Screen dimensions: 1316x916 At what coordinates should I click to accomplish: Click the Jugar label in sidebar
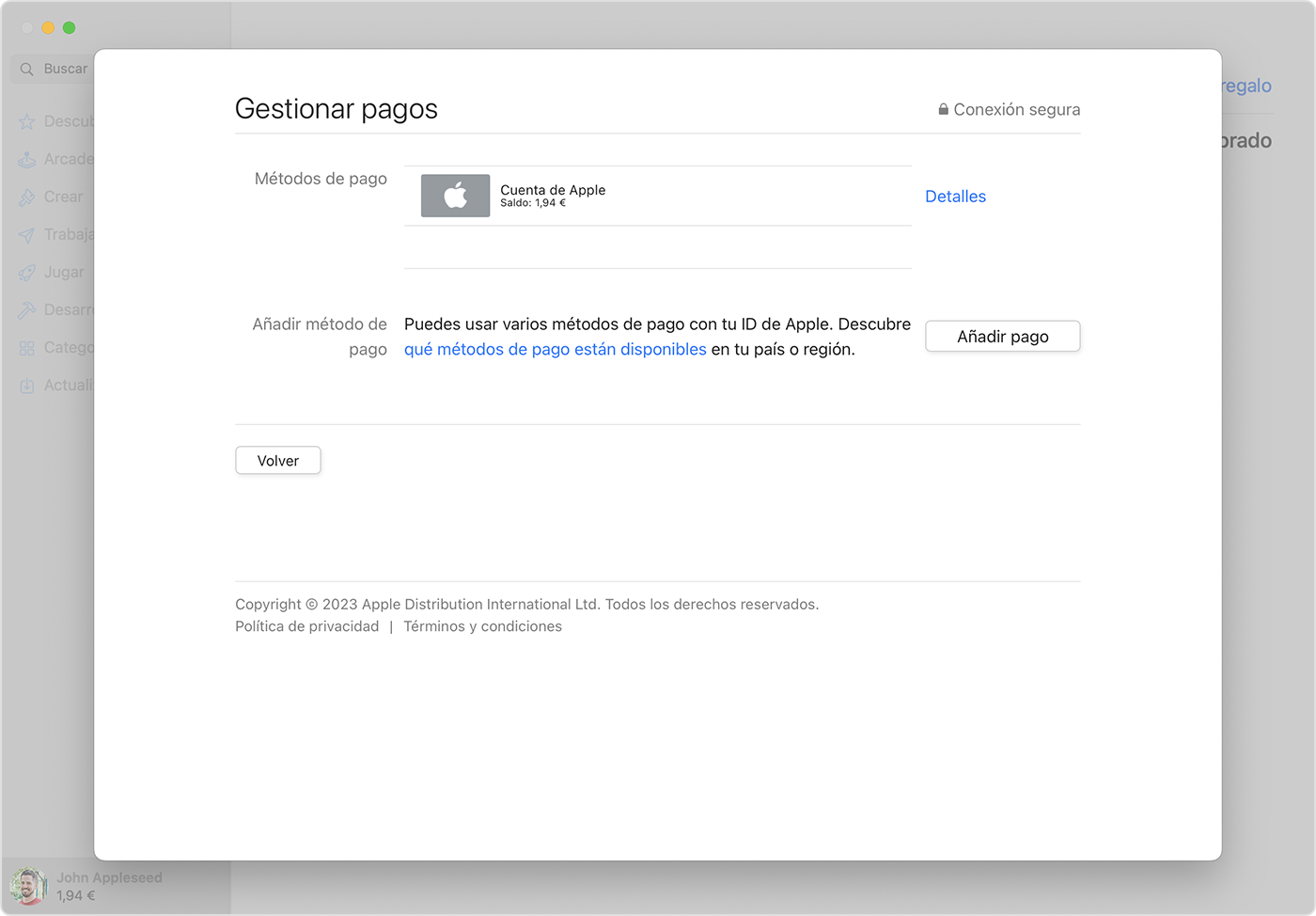[64, 273]
